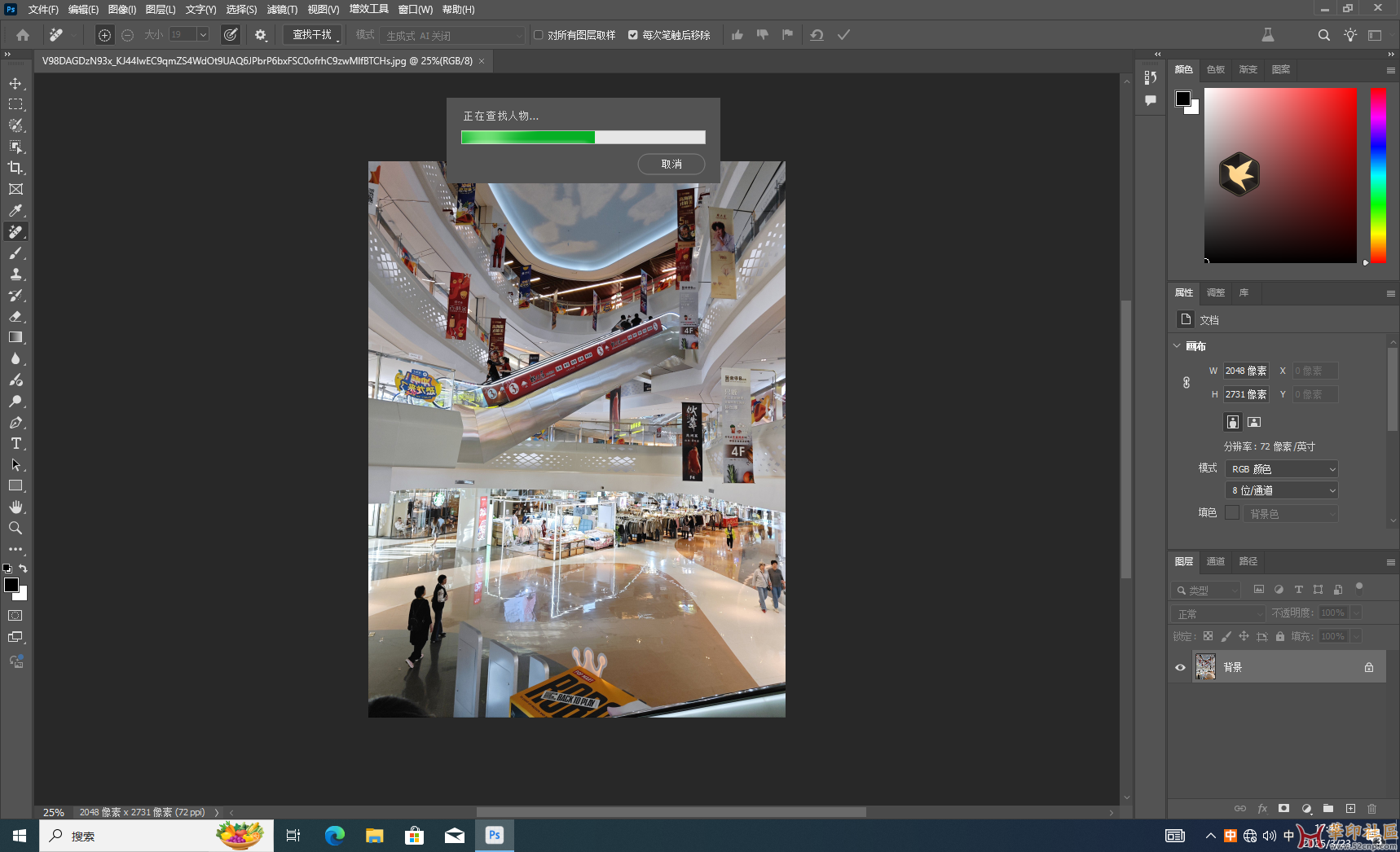Click the create new layer icon
Screen dimensions: 1400x852
tap(1350, 808)
